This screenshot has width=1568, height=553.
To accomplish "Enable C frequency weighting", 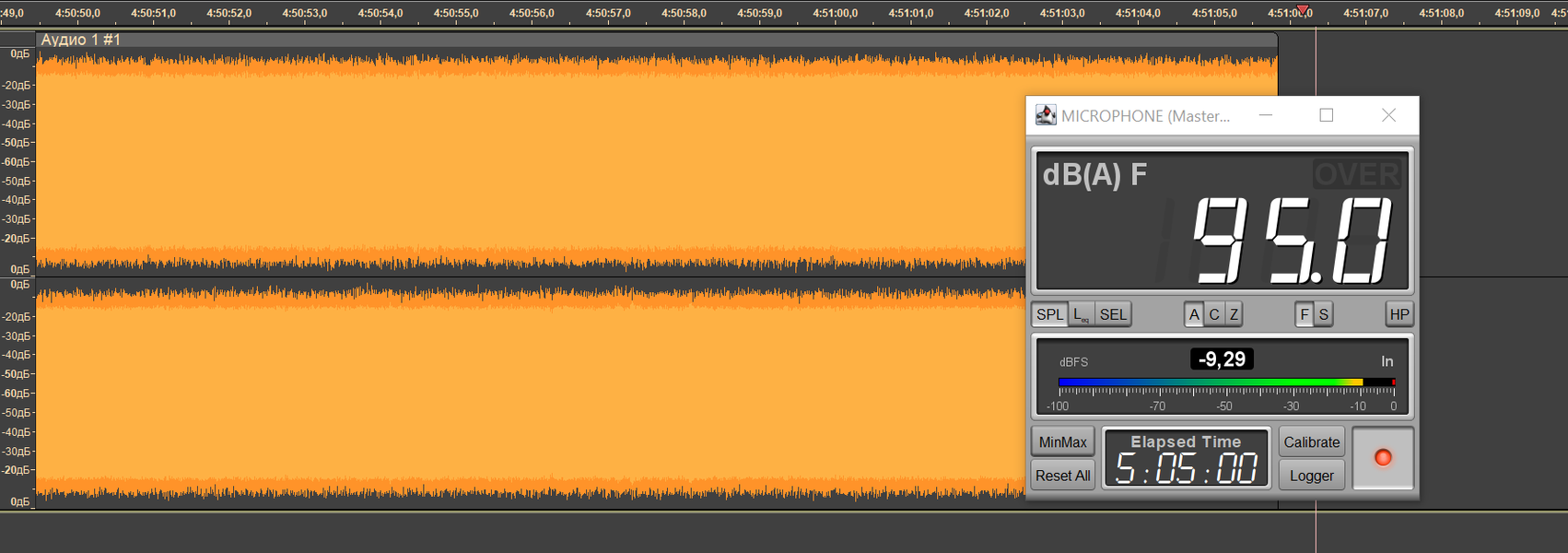I will pos(1214,314).
